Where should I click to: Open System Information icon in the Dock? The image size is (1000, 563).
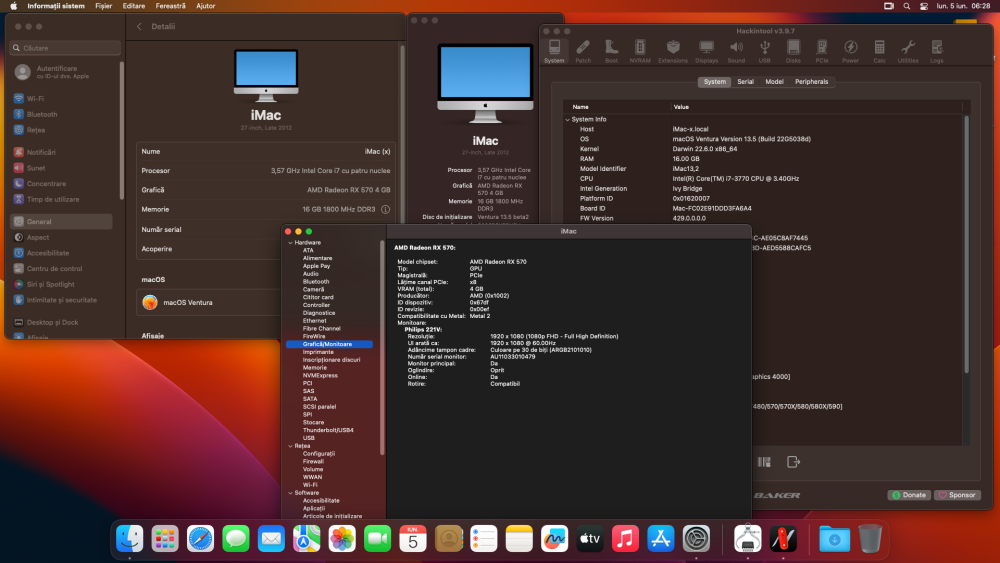pyautogui.click(x=747, y=539)
